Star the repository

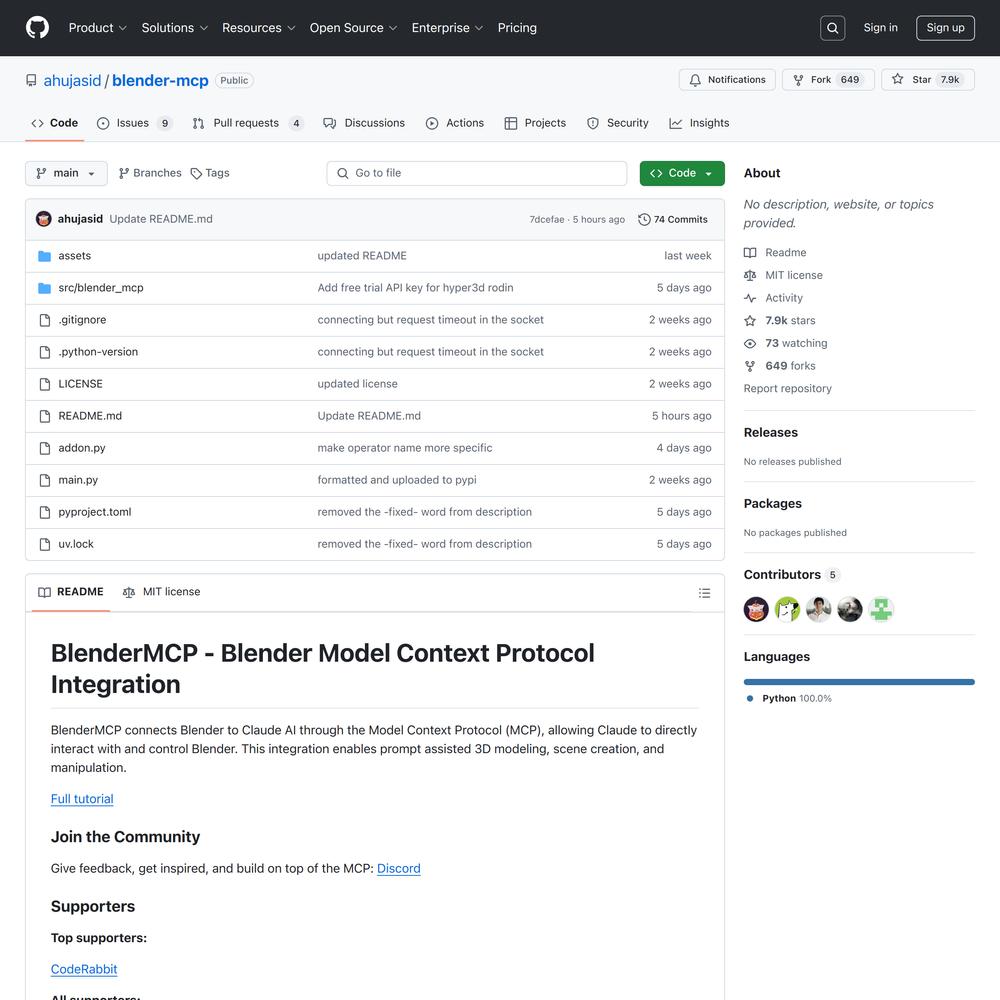(928, 80)
